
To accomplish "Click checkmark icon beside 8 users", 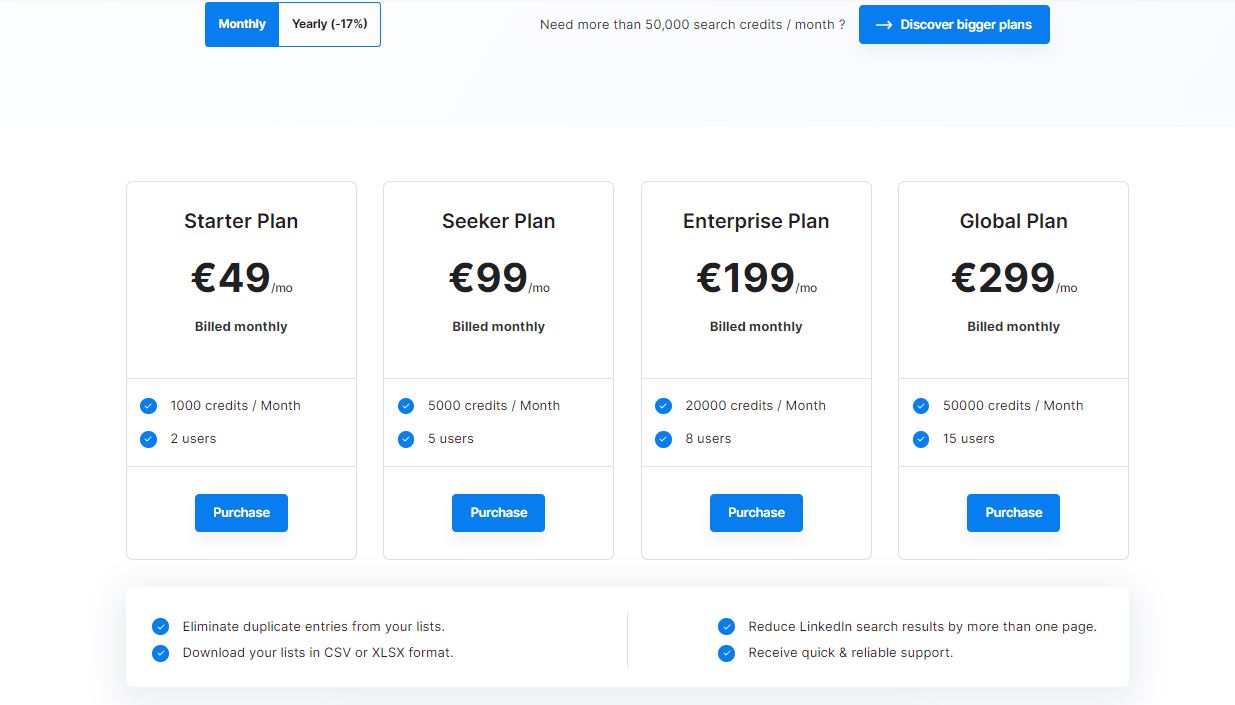I will pyautogui.click(x=663, y=439).
